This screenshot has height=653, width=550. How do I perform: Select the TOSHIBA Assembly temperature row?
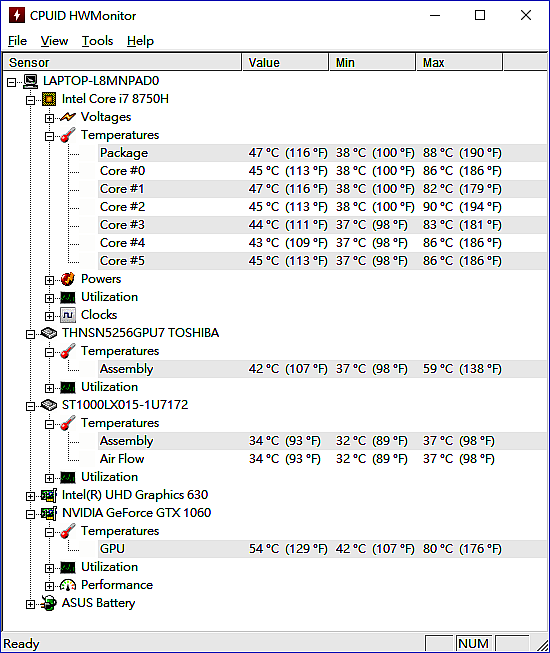point(322,369)
